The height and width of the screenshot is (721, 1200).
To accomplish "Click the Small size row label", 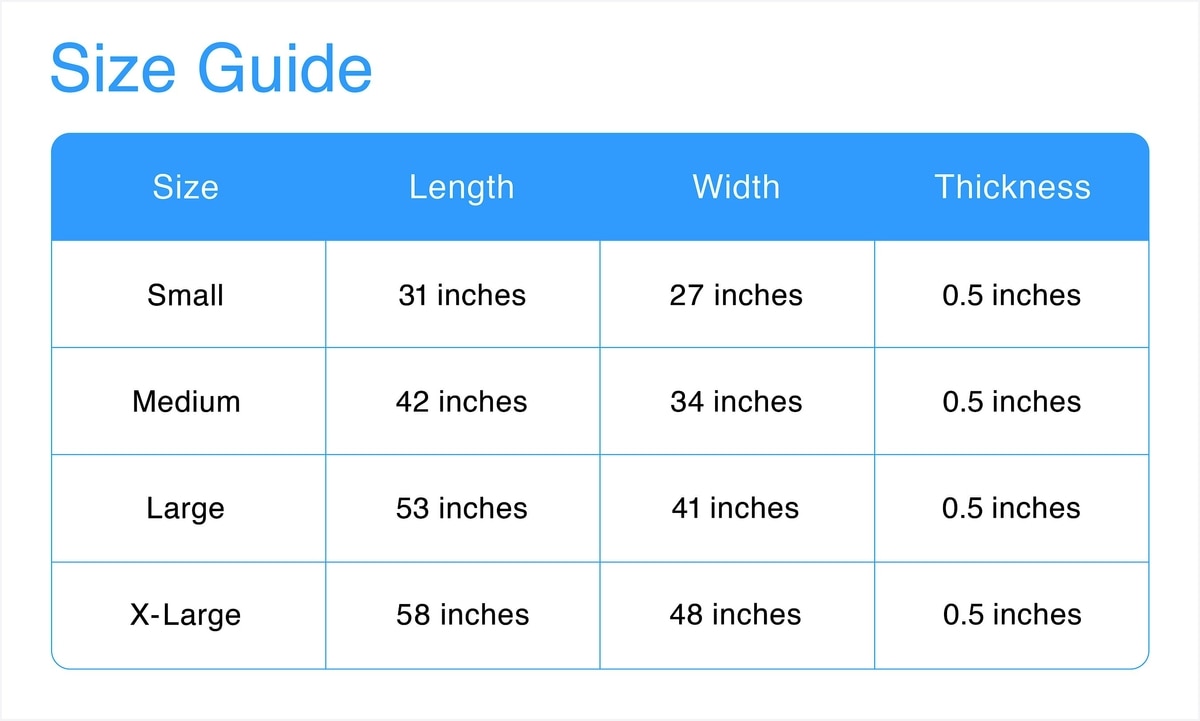I will [186, 295].
